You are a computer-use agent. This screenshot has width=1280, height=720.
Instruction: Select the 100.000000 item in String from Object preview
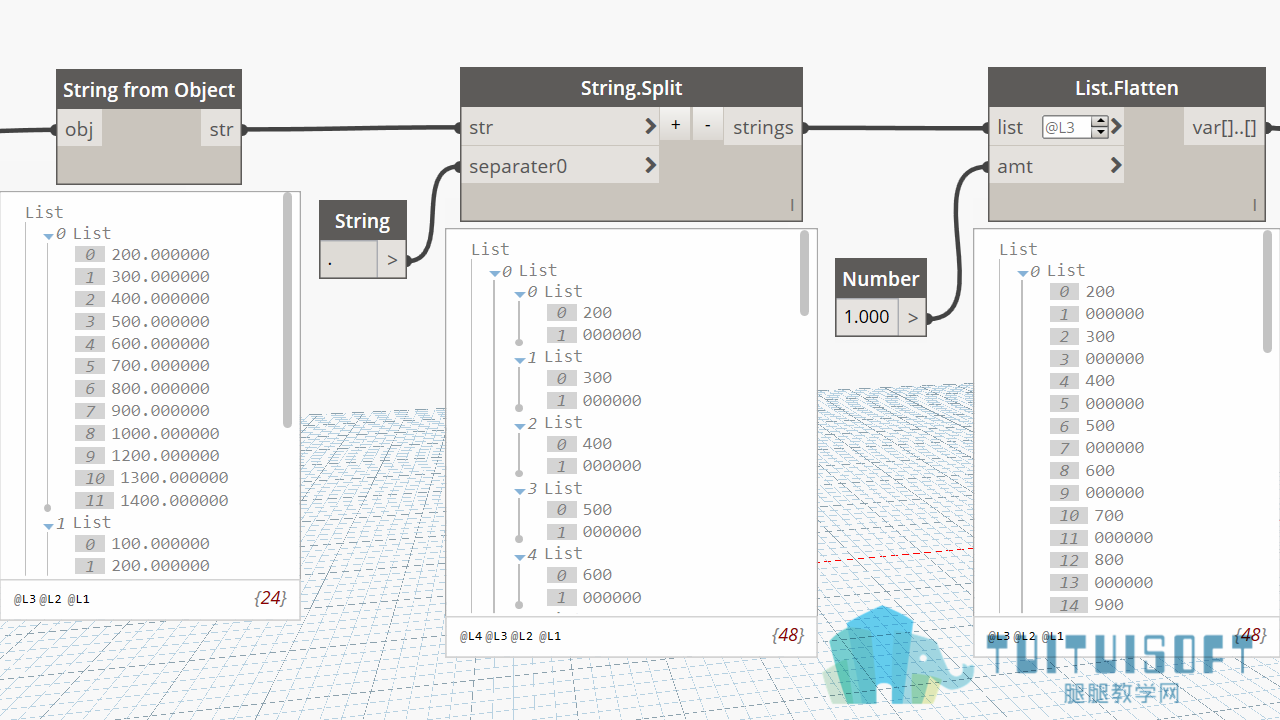point(160,543)
